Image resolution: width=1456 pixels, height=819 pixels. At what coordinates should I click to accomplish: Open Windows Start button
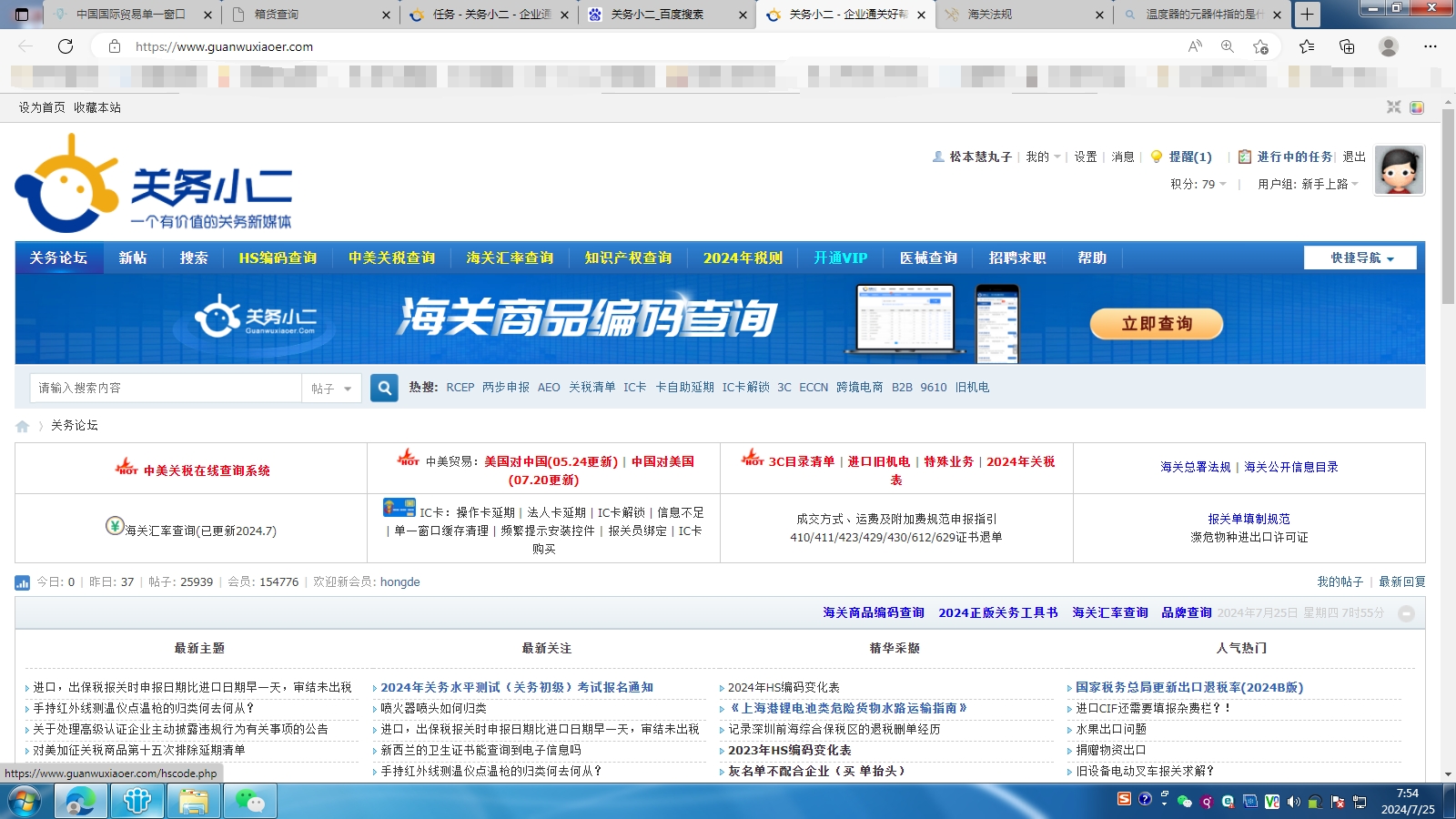pyautogui.click(x=25, y=802)
